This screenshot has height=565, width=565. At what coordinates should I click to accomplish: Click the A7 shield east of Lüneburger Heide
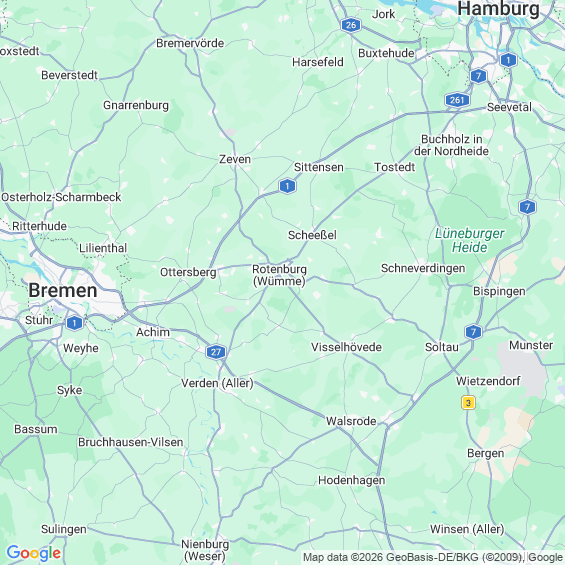(527, 207)
